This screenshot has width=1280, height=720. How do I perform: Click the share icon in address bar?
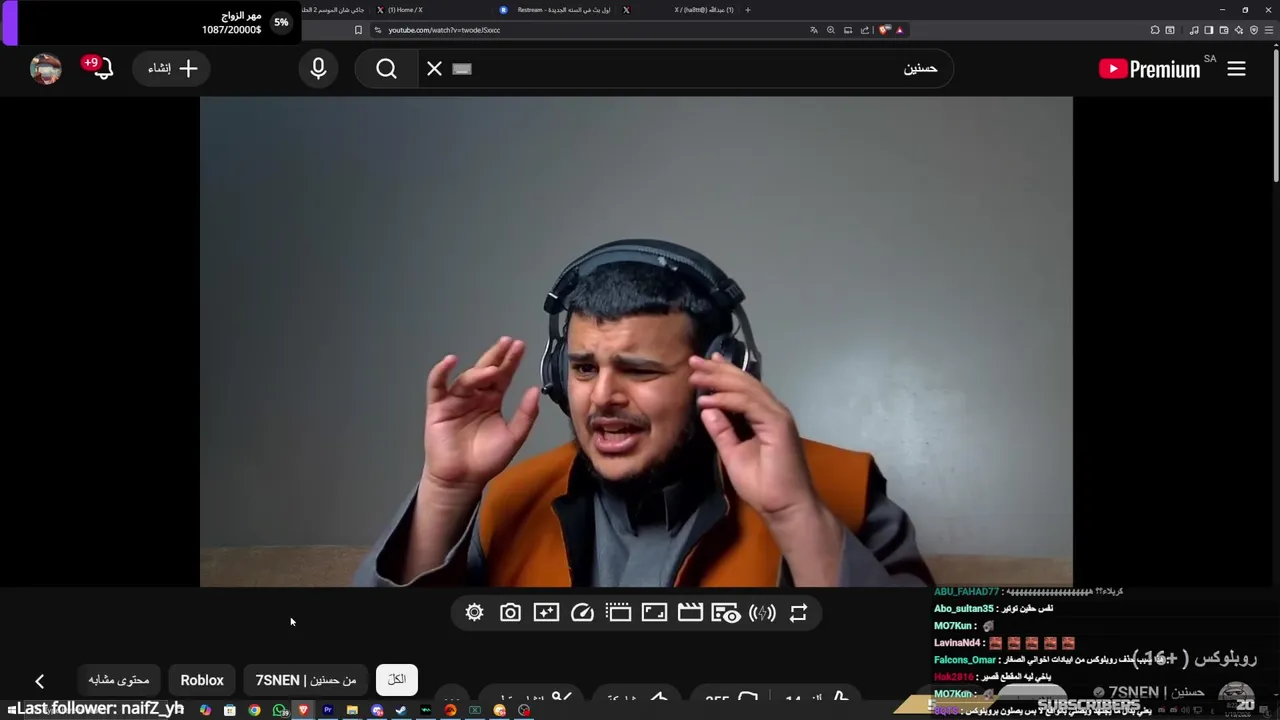pos(864,30)
